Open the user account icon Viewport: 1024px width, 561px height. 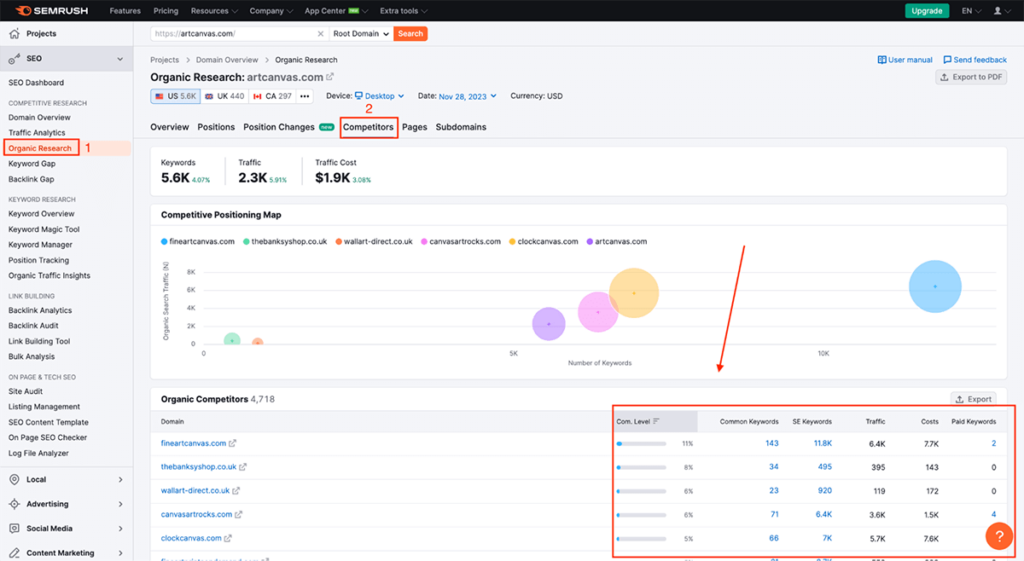click(x=997, y=10)
